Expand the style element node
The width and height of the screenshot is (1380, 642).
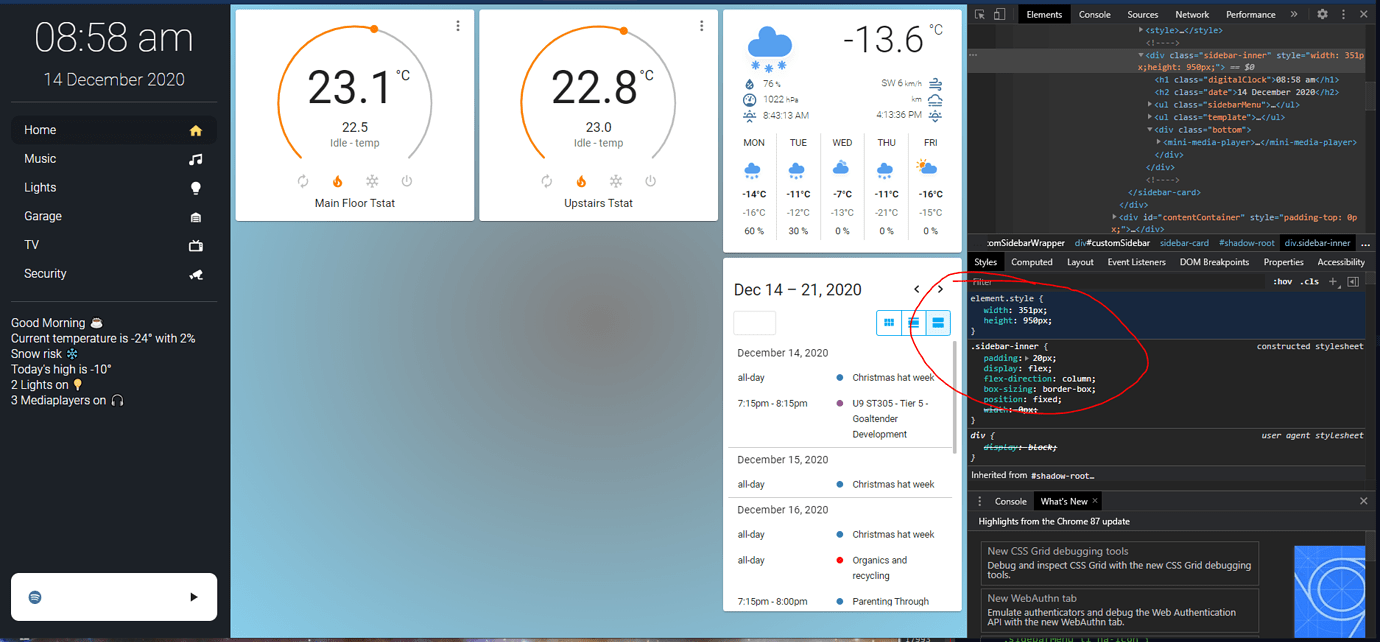(1141, 30)
